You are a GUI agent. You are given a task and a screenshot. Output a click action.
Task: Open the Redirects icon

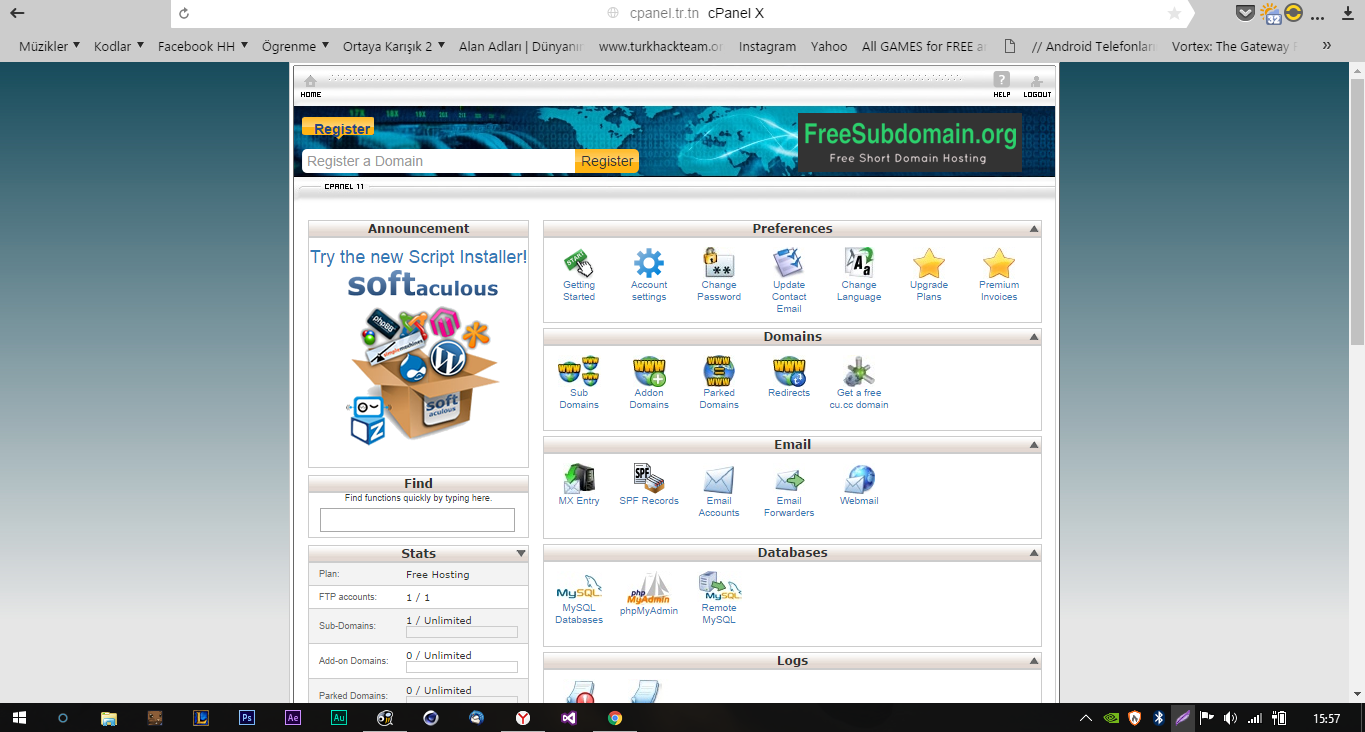coord(789,372)
